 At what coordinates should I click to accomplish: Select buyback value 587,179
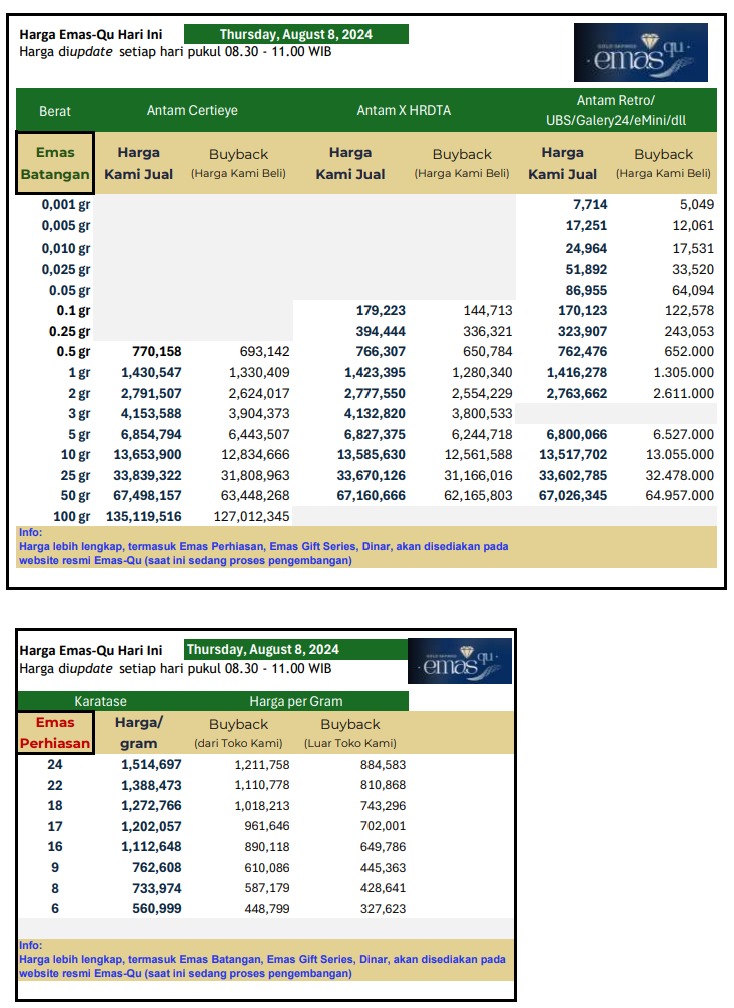(x=267, y=888)
